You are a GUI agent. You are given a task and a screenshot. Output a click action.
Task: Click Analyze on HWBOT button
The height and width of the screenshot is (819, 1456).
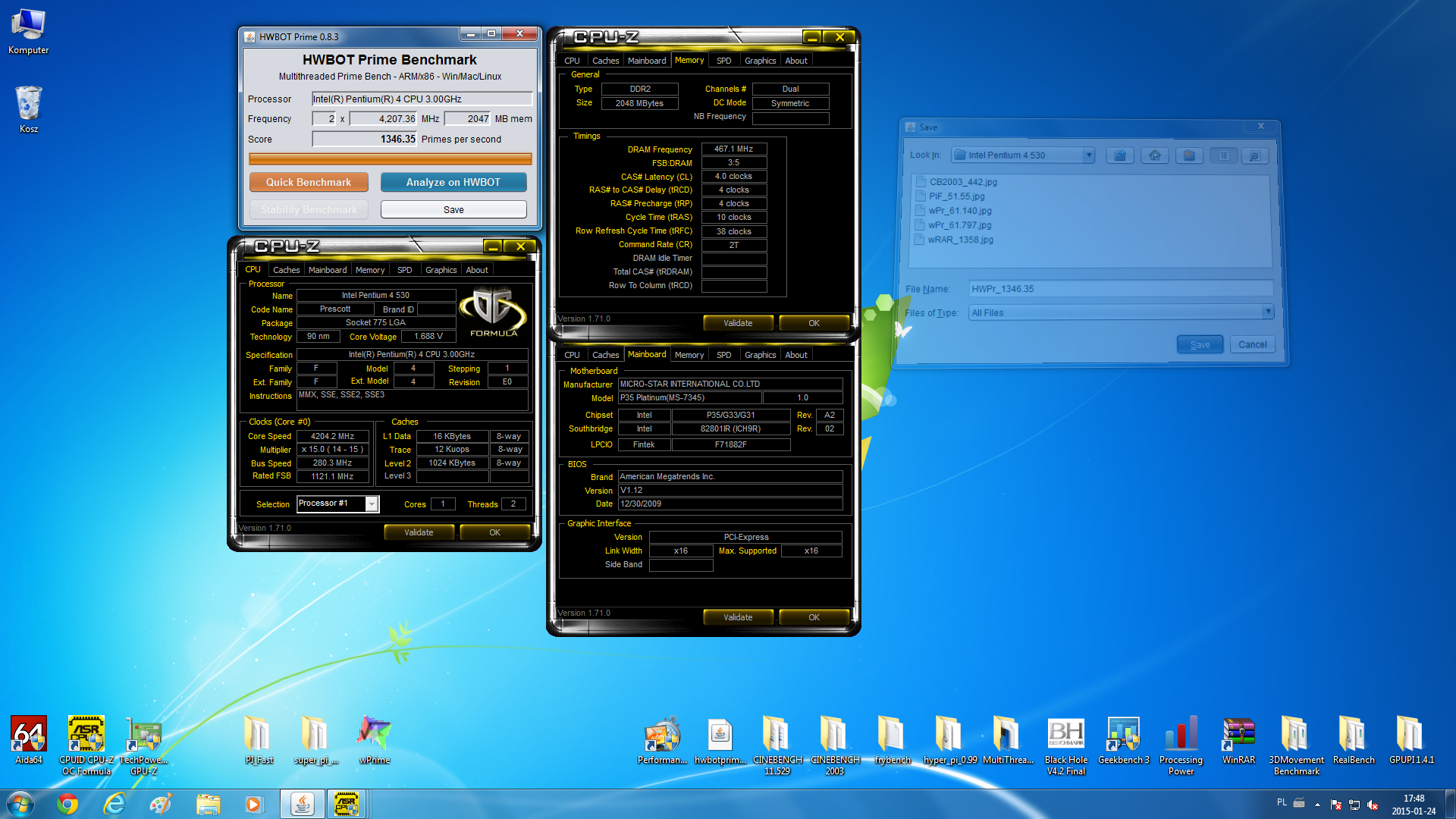(x=453, y=182)
